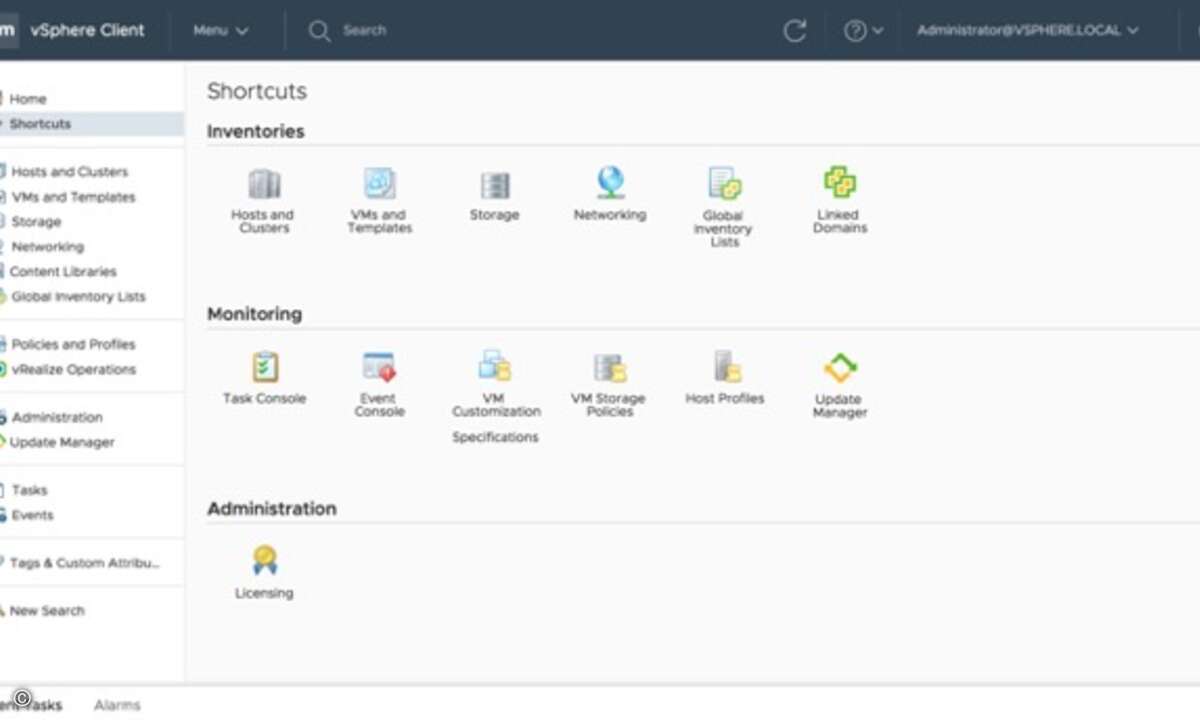Start a New Search from sidebar
1200x720 pixels.
pyautogui.click(x=48, y=611)
